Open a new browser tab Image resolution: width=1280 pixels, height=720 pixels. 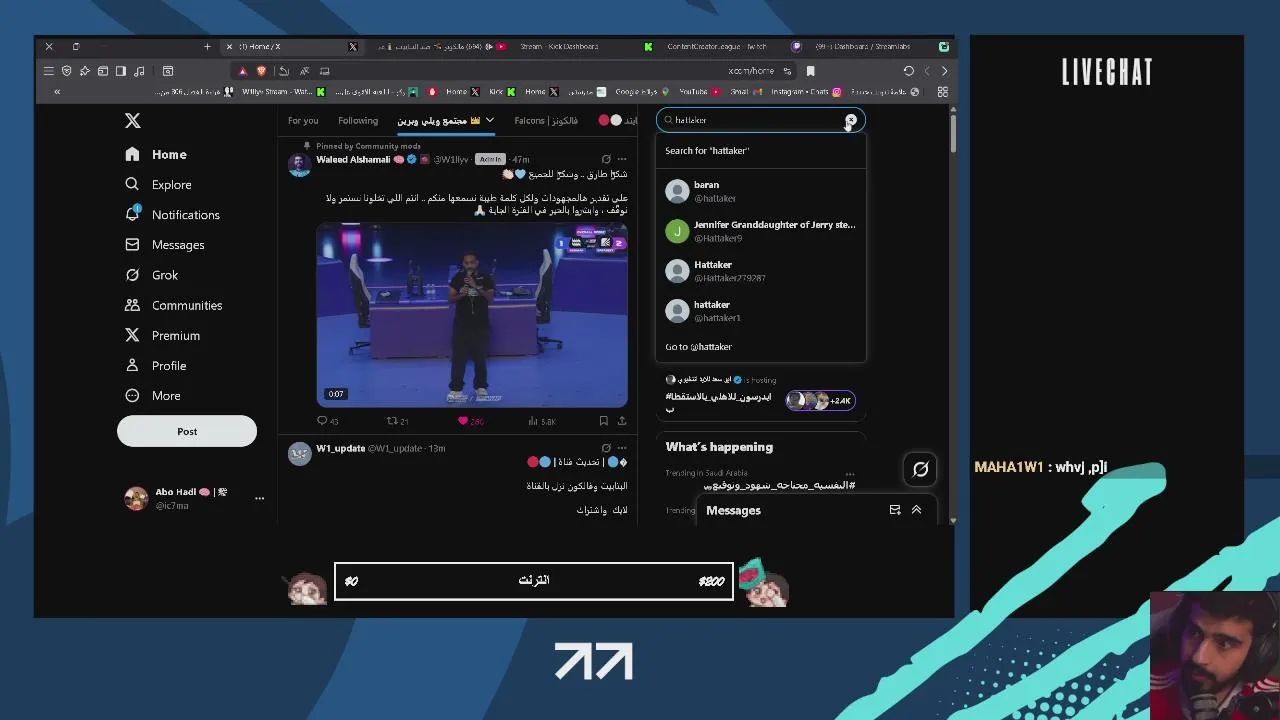pyautogui.click(x=207, y=46)
